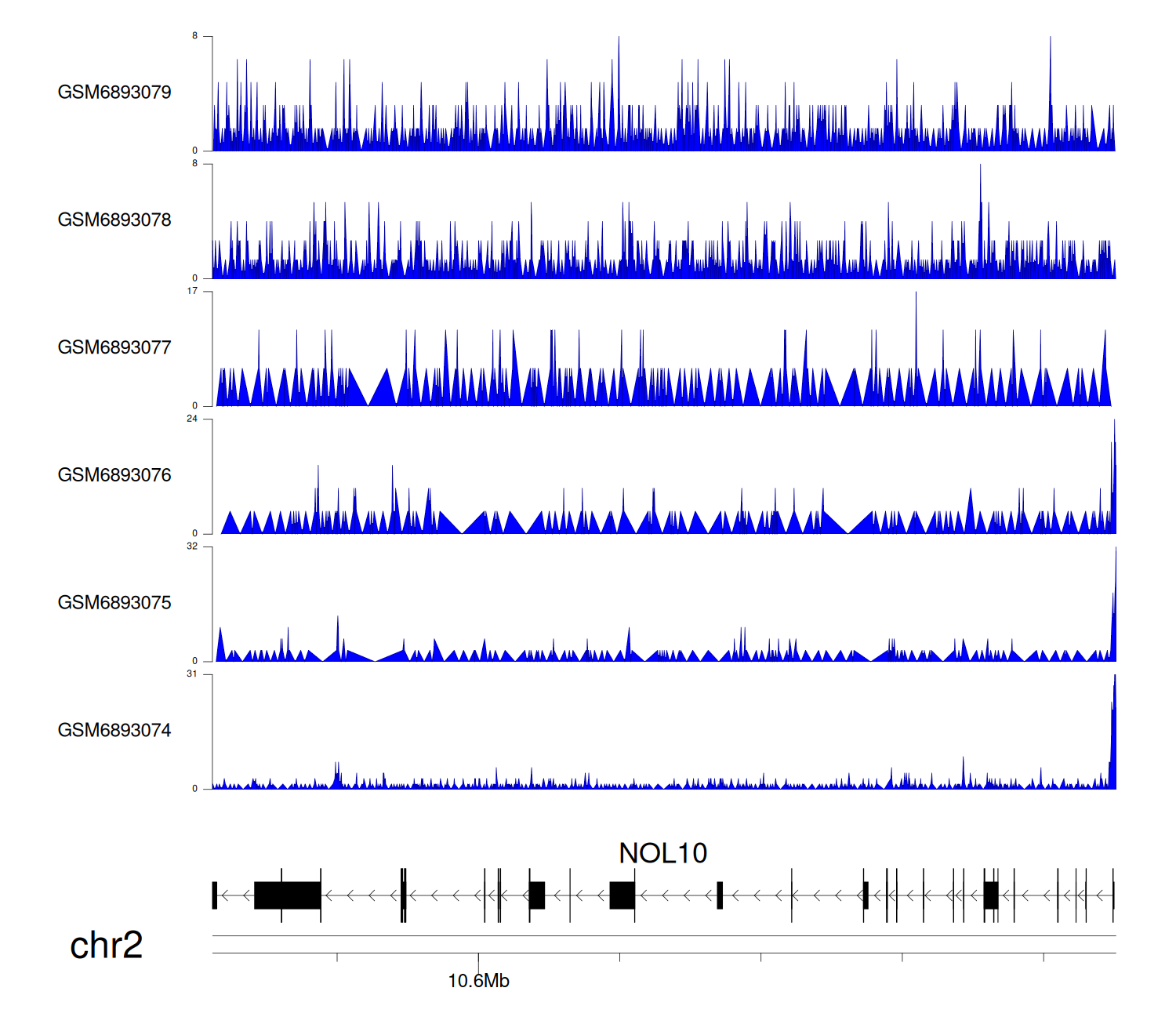
Task: Select the GSM6893074 track name
Action: point(114,731)
